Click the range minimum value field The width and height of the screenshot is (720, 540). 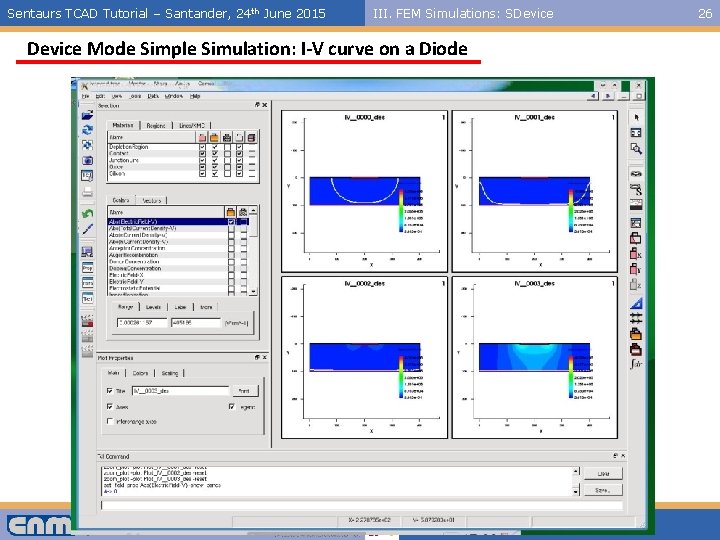click(x=142, y=323)
